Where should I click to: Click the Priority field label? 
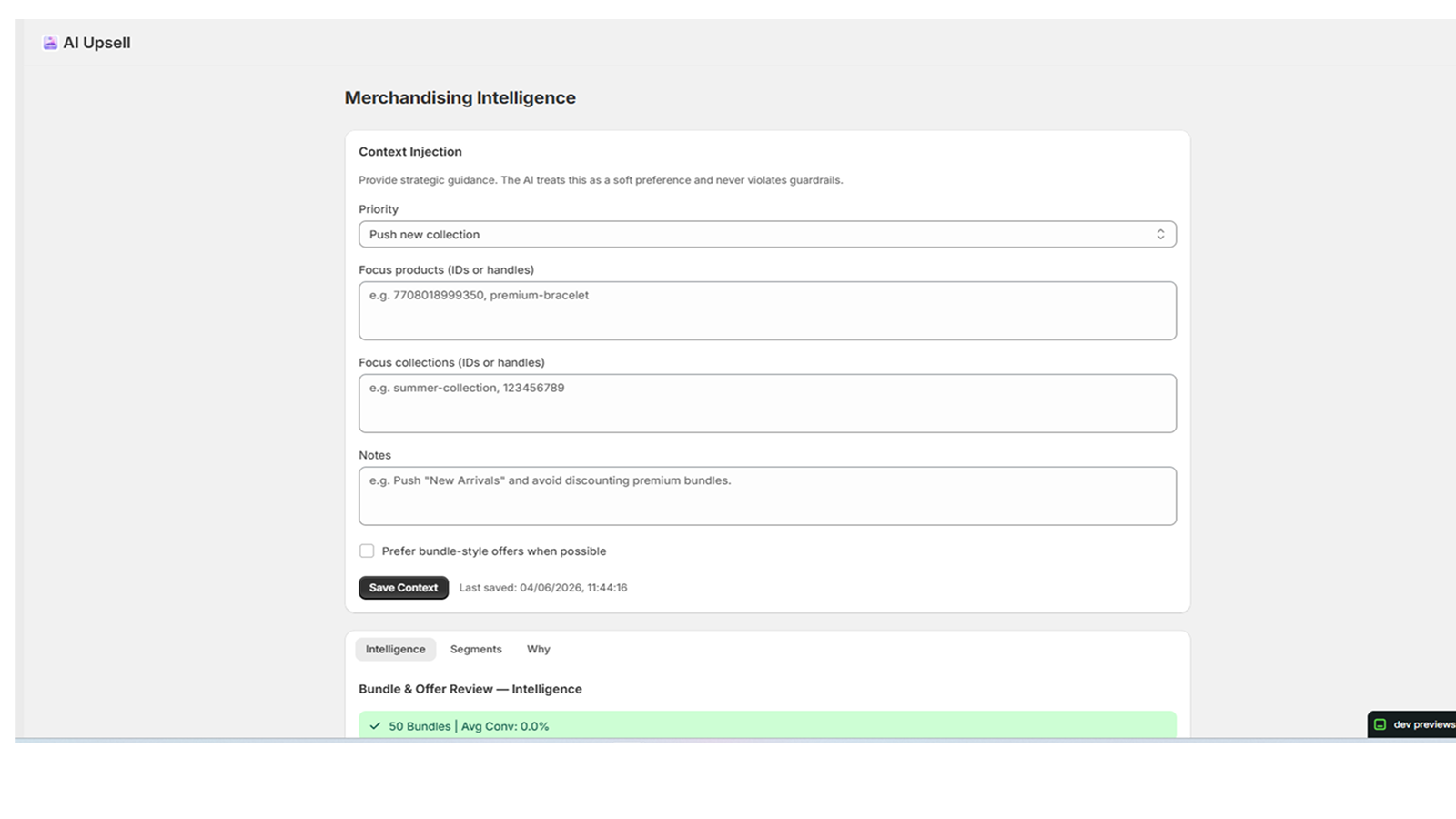tap(379, 209)
